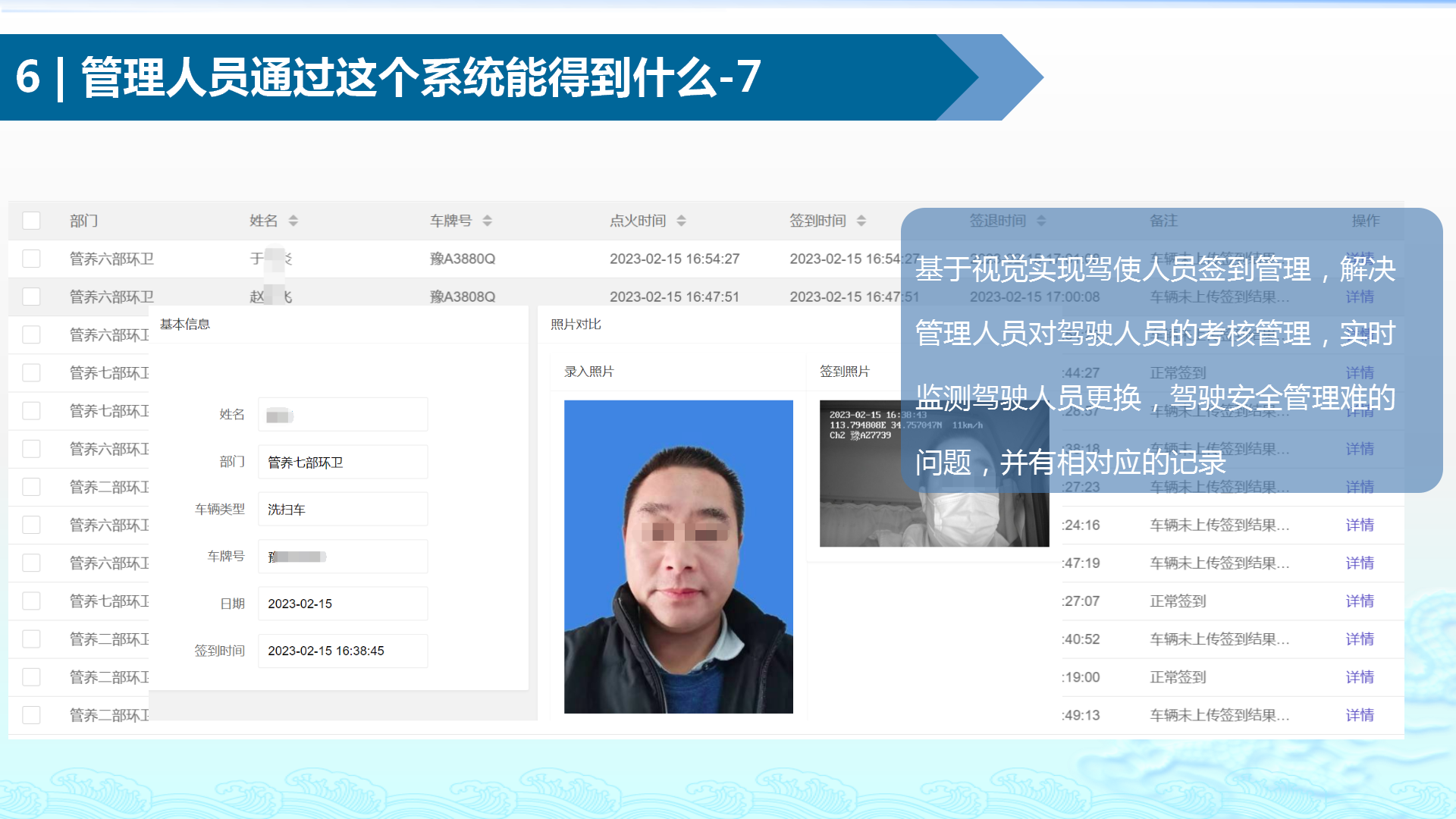Open the 录入照片 portrait photo
Image resolution: width=1456 pixels, height=819 pixels.
(679, 557)
